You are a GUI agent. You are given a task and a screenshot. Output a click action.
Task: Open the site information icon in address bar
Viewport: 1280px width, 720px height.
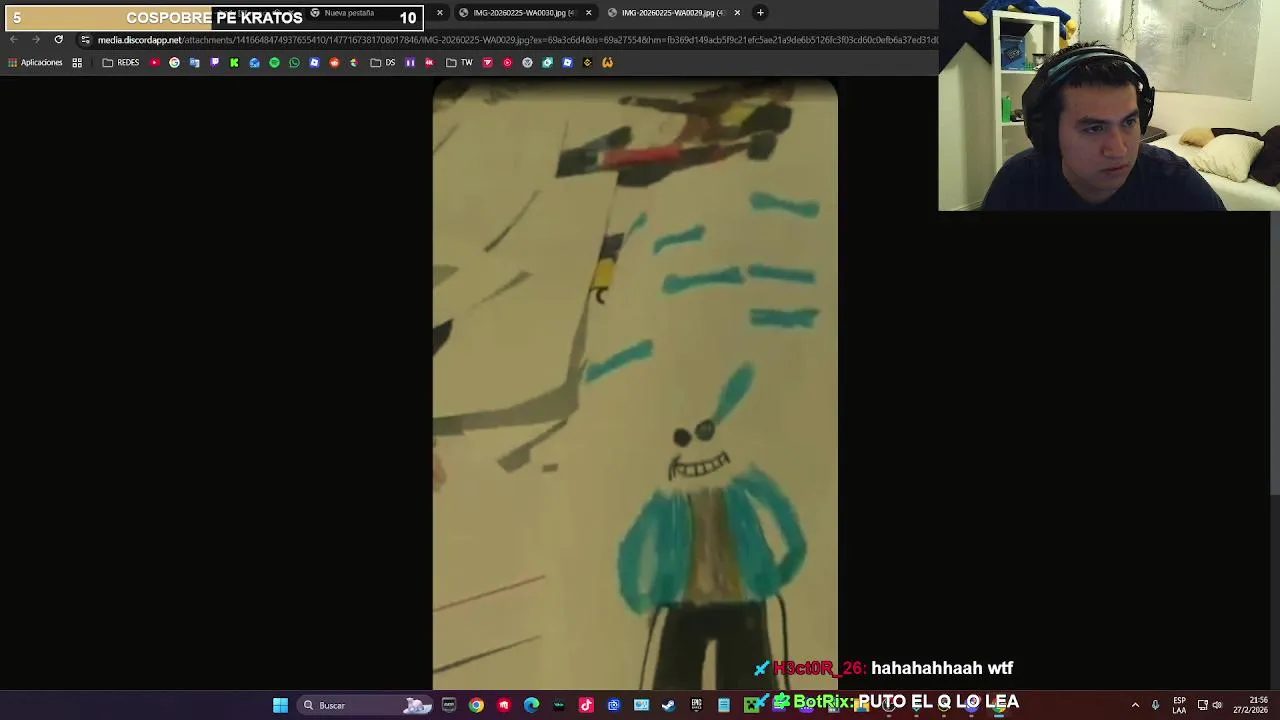tap(85, 40)
